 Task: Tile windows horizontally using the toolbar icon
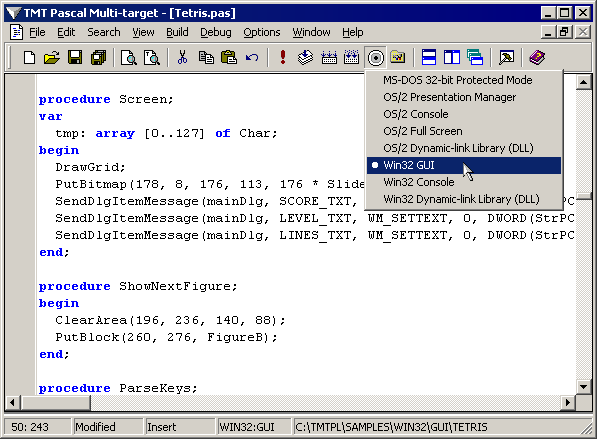tap(429, 58)
